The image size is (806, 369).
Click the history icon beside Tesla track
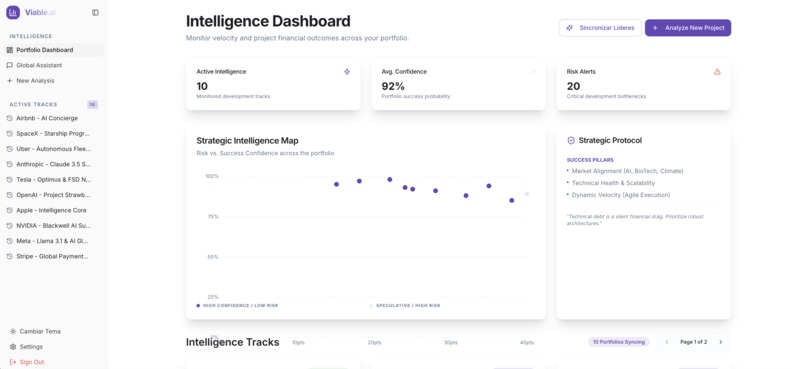pyautogui.click(x=9, y=180)
